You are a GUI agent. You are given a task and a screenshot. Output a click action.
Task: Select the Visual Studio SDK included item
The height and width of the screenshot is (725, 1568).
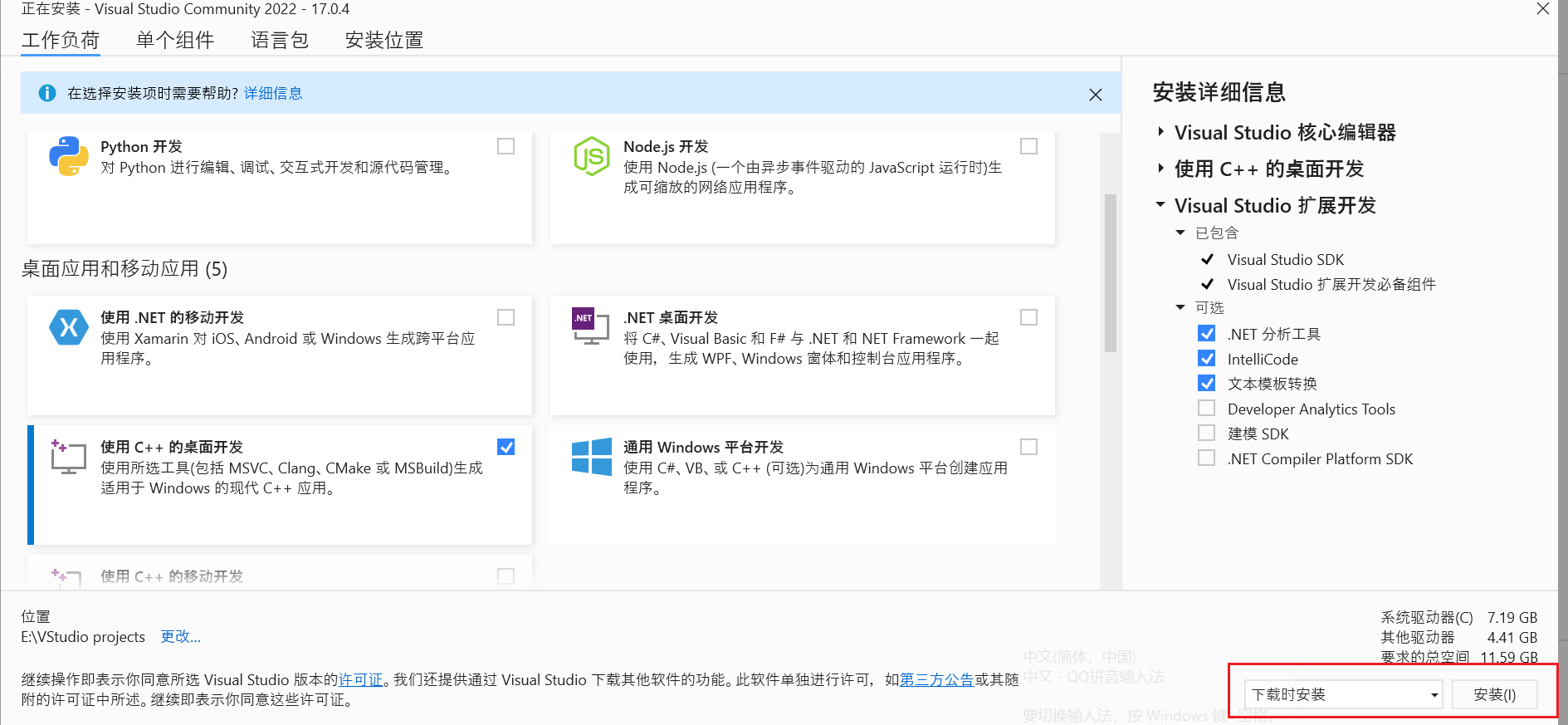(x=1286, y=260)
